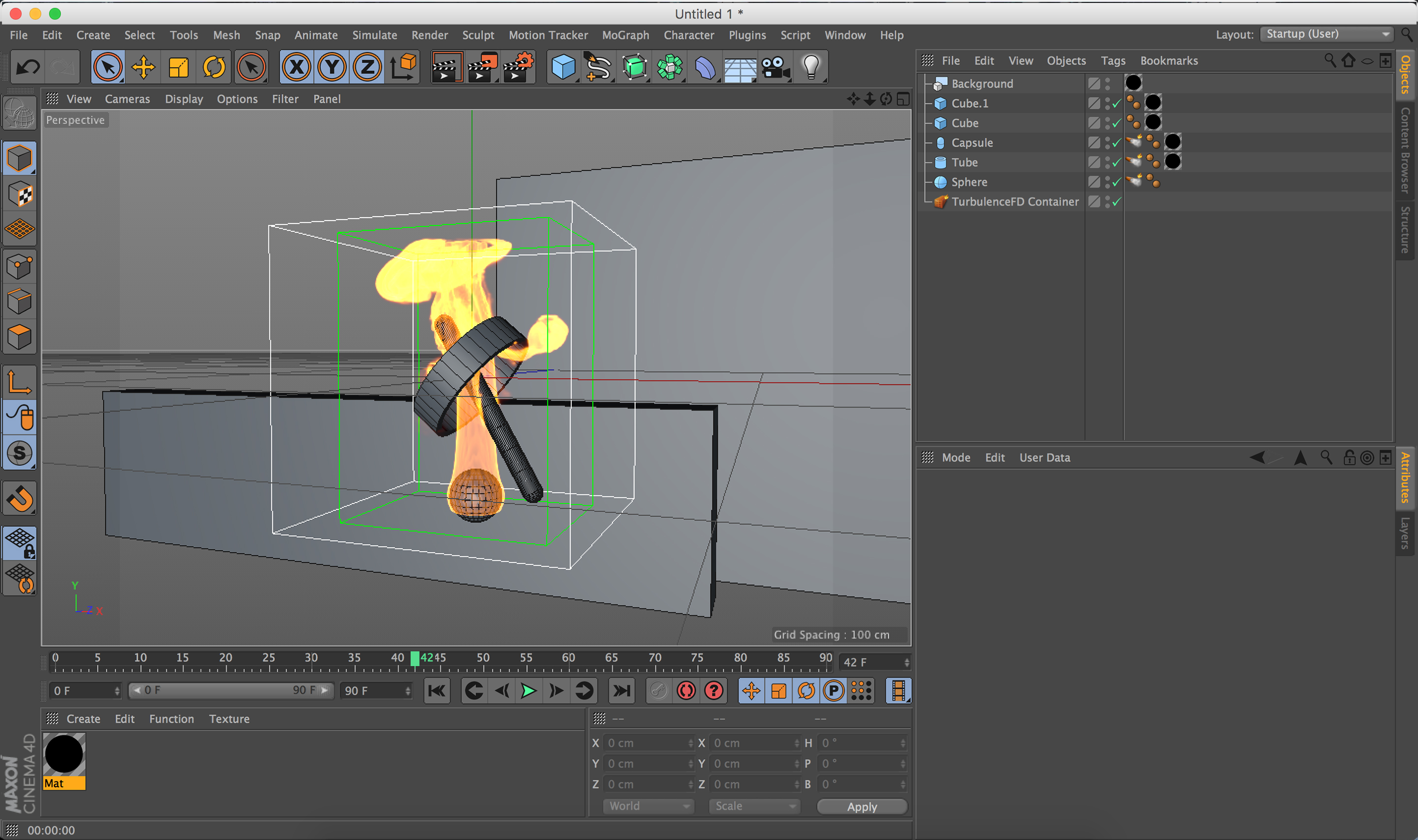Open the Scale mode dropdown
This screenshot has height=840, width=1418.
(755, 806)
